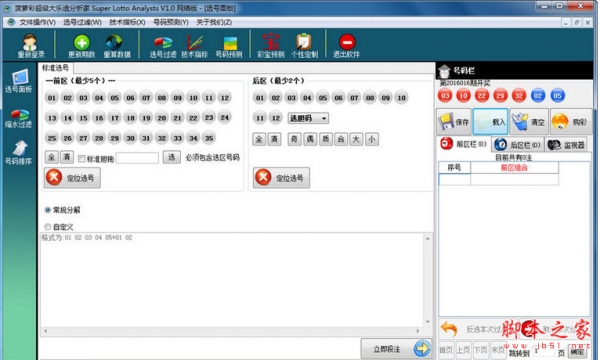
Task: Select 号码排序 in the left sidebar
Action: click(19, 152)
